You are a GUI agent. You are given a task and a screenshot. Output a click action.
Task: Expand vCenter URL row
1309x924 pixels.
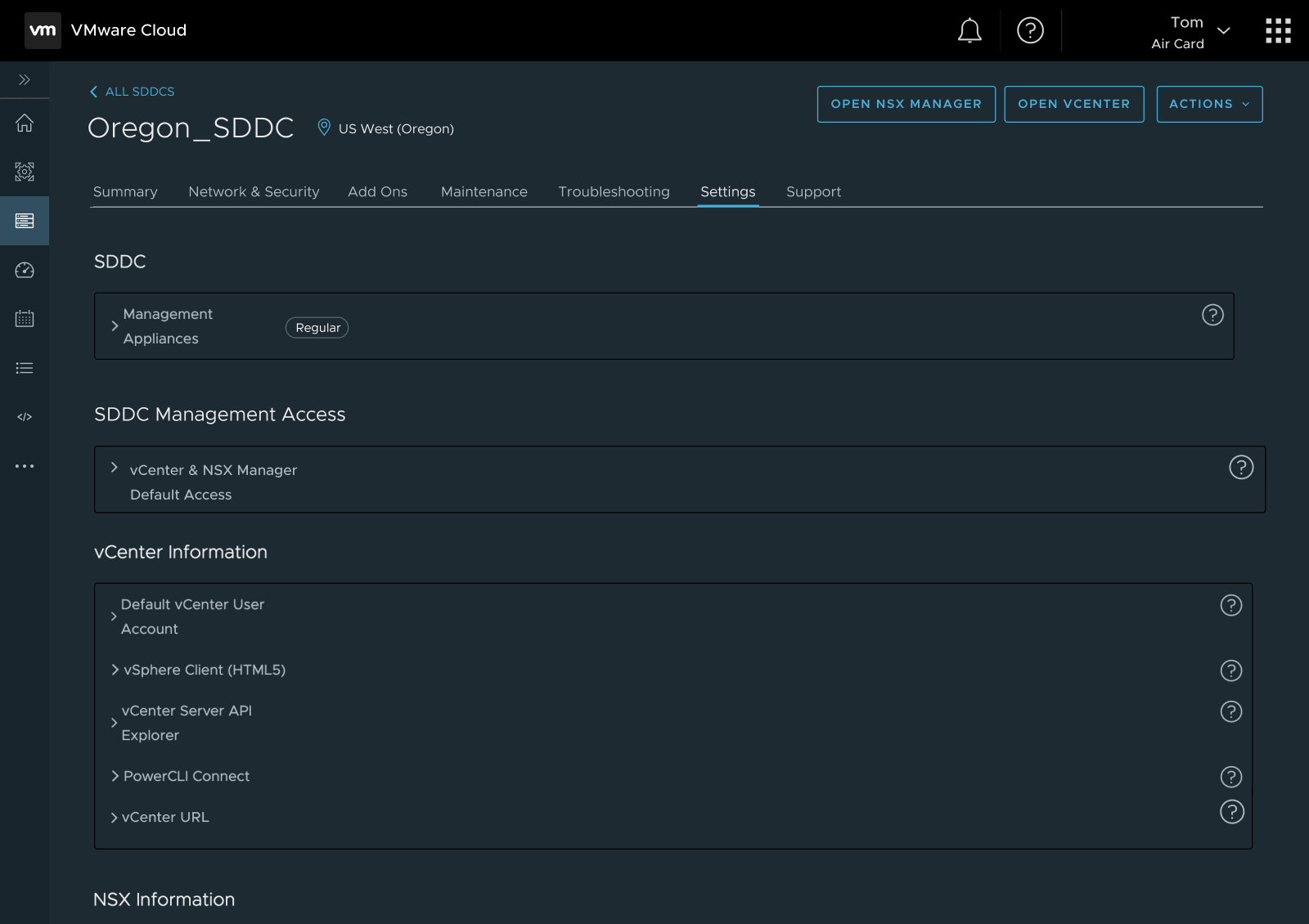(115, 817)
